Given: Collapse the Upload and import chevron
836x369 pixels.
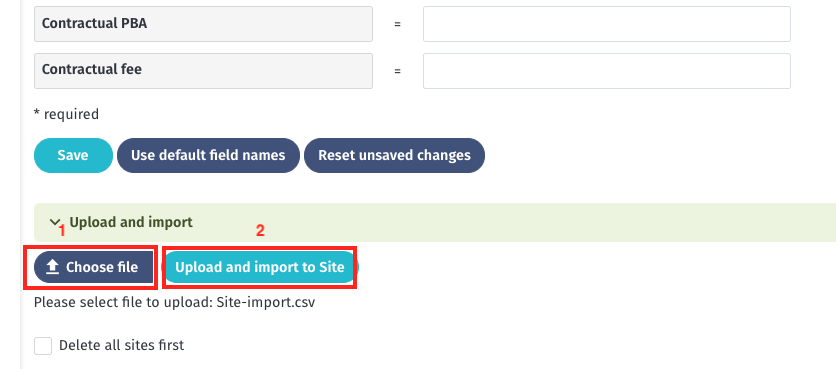Looking at the screenshot, I should pos(54,221).
